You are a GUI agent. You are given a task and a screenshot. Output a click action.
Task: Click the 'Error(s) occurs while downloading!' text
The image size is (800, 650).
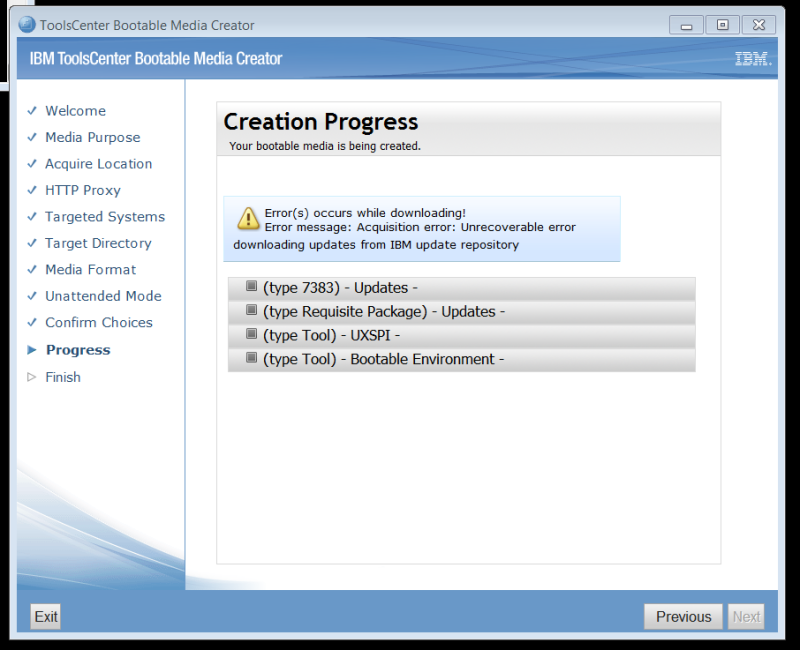pyautogui.click(x=365, y=213)
